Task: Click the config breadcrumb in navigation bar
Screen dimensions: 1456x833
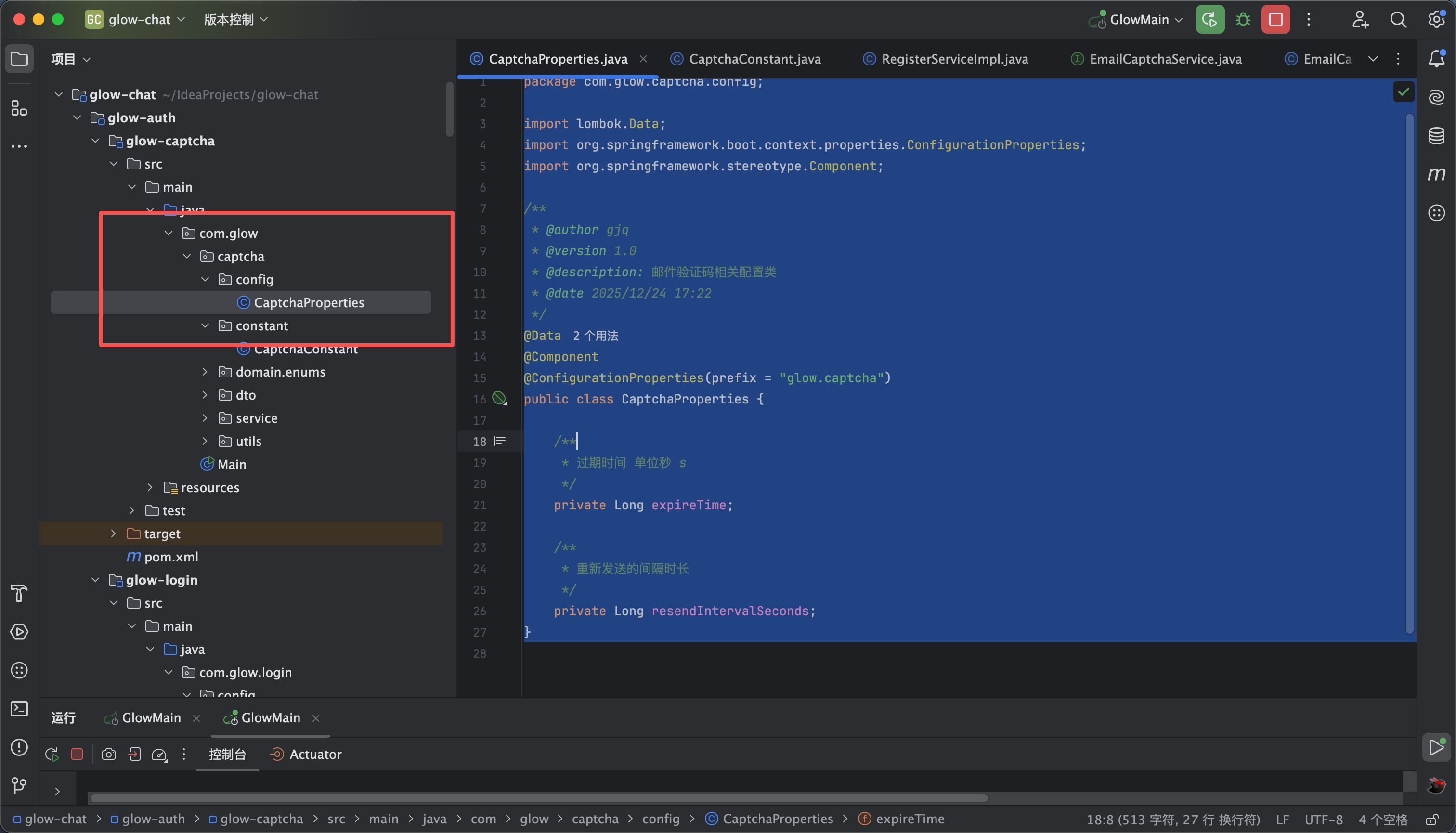Action: (660, 819)
